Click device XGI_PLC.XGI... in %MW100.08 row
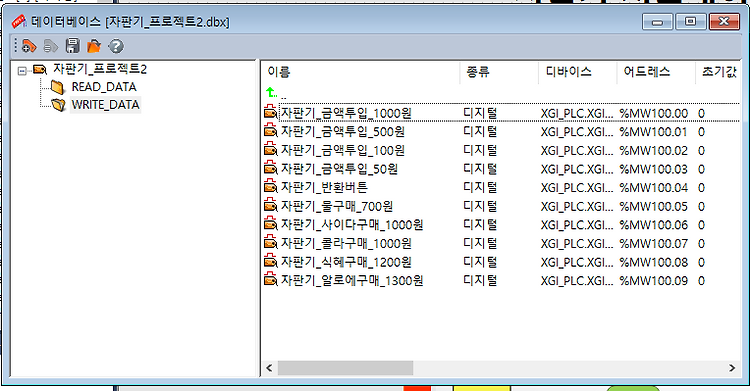This screenshot has width=750, height=391. [577, 262]
